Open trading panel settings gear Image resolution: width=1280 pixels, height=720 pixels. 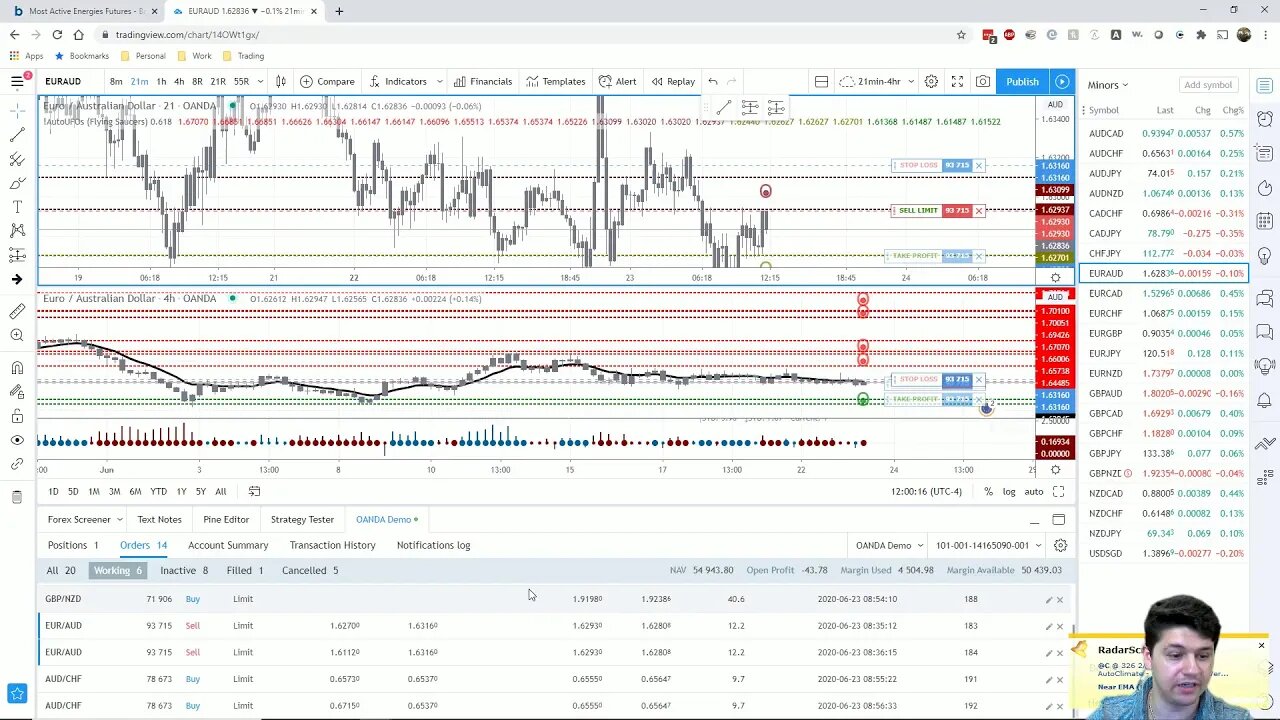(x=1060, y=545)
